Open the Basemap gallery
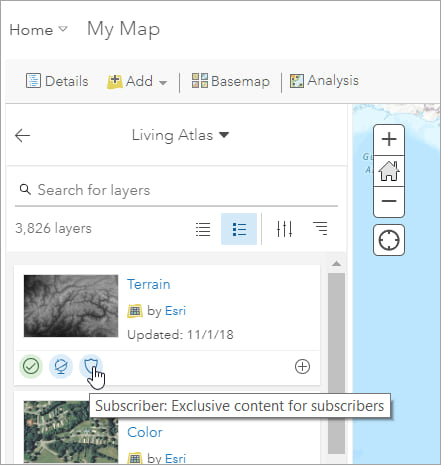 [x=231, y=81]
